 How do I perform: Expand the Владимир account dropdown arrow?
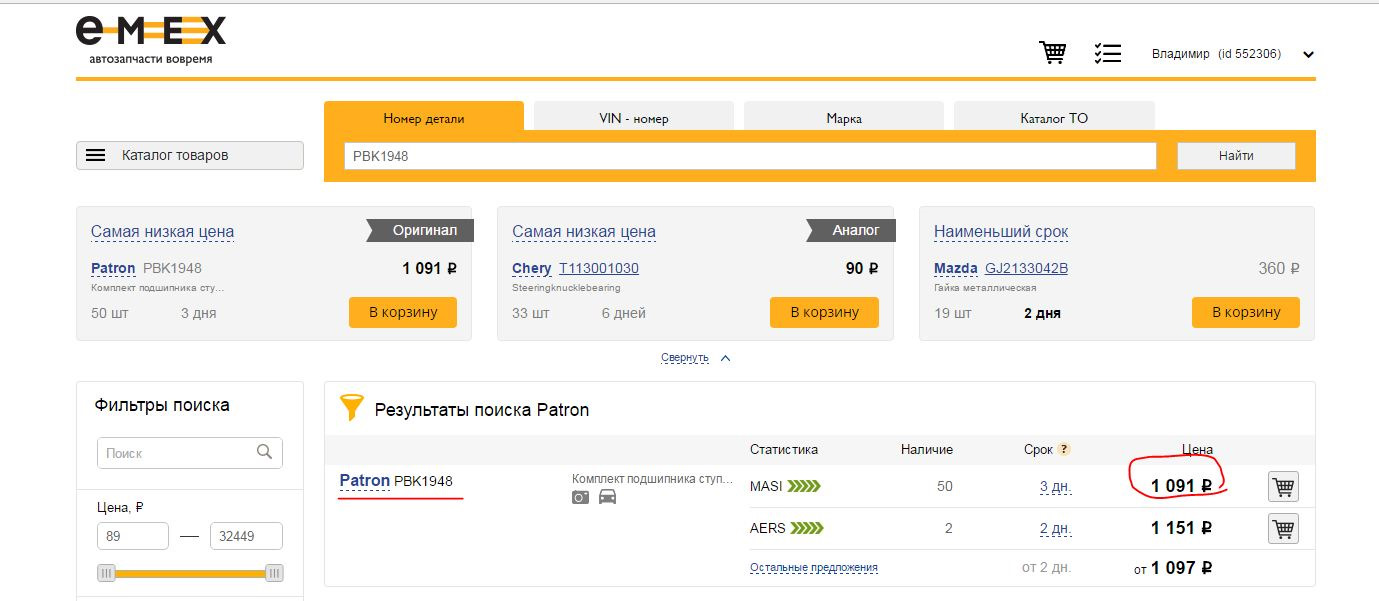coord(1308,55)
